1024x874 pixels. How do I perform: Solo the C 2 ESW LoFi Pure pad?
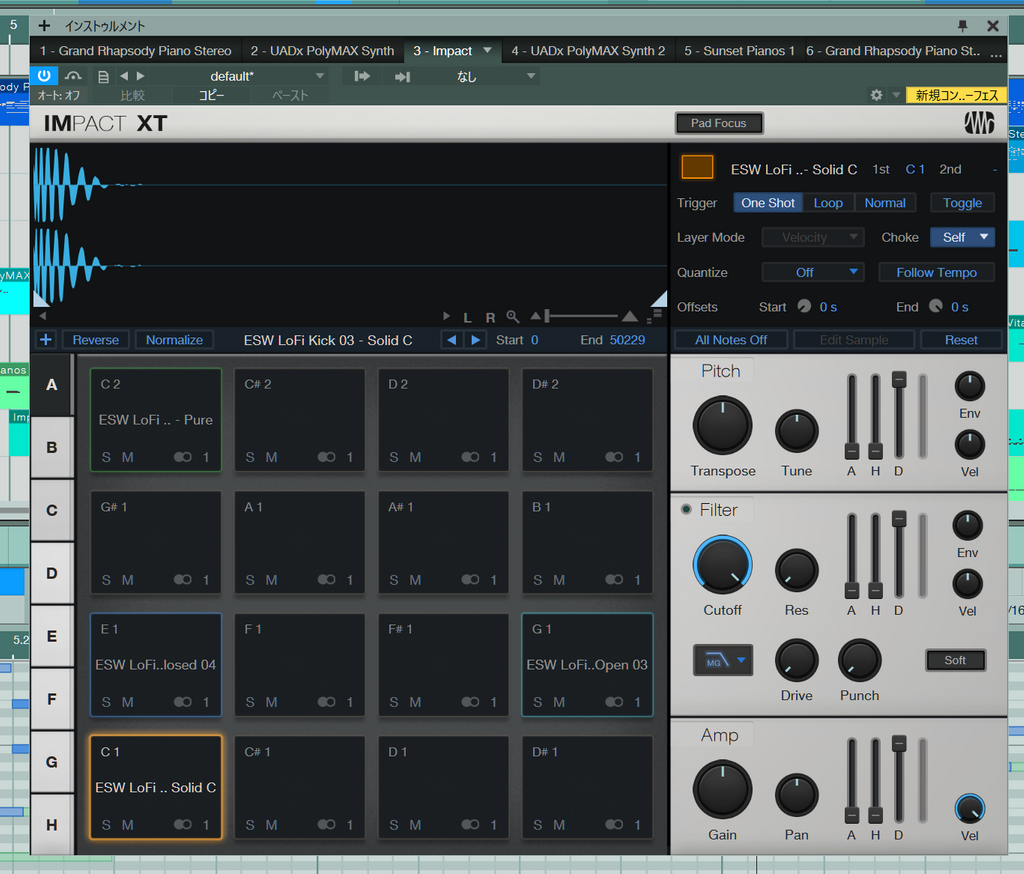tap(106, 457)
